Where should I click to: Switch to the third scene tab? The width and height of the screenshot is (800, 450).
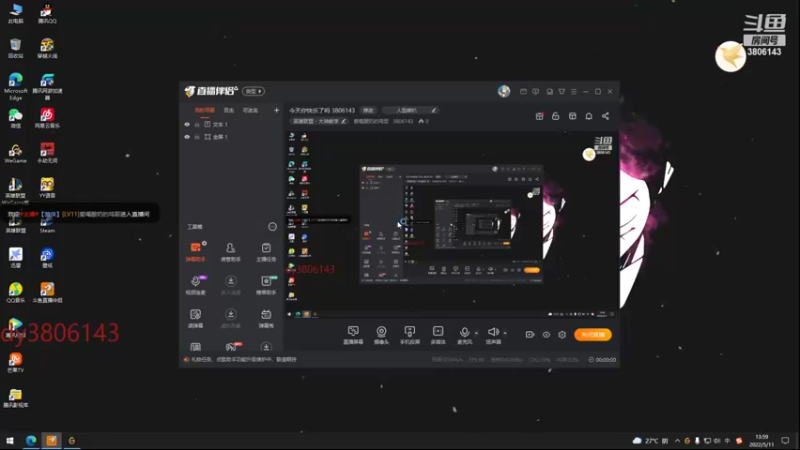tap(250, 110)
